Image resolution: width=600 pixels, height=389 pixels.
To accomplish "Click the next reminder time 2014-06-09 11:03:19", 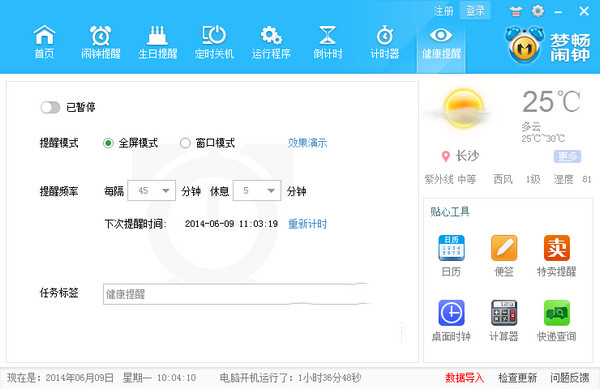I will click(x=232, y=224).
